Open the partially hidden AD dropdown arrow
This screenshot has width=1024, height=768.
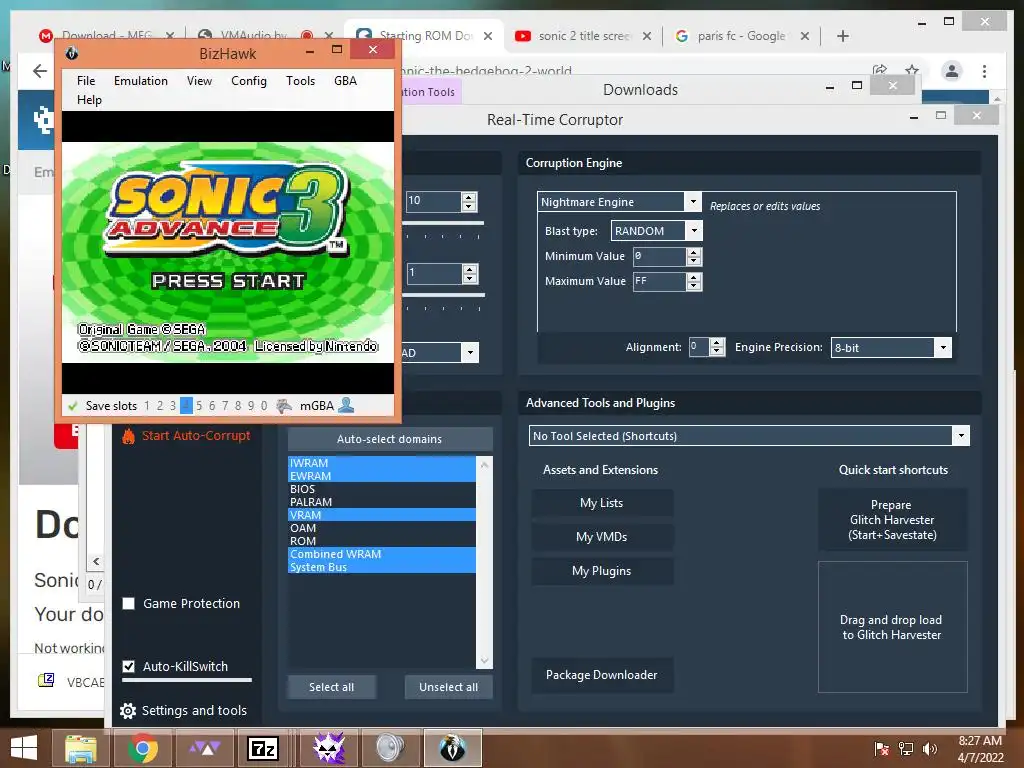click(x=470, y=353)
